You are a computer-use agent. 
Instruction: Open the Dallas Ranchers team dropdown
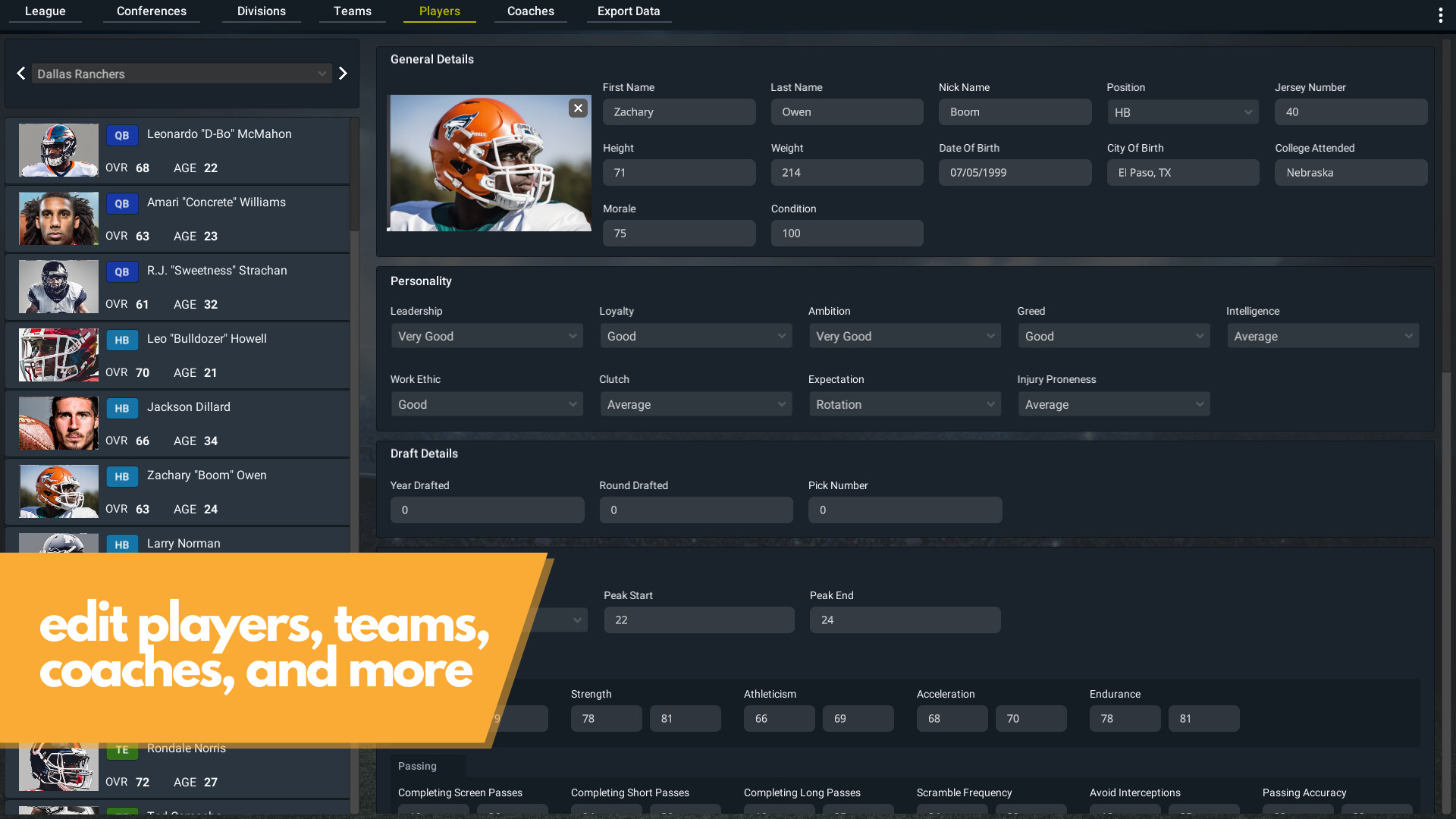coord(182,74)
